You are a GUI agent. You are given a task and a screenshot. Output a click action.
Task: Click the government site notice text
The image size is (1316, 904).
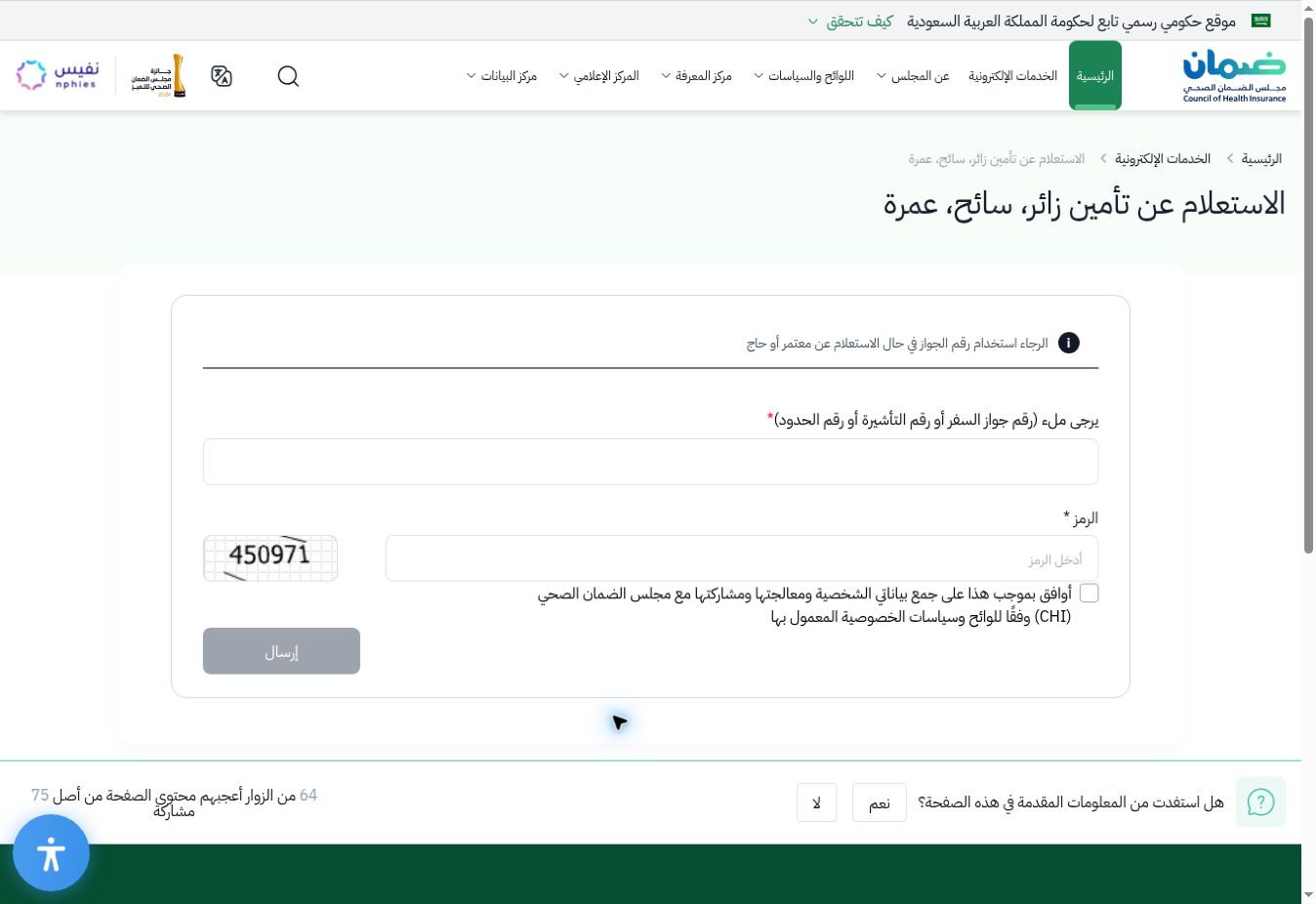pyautogui.click(x=1072, y=21)
